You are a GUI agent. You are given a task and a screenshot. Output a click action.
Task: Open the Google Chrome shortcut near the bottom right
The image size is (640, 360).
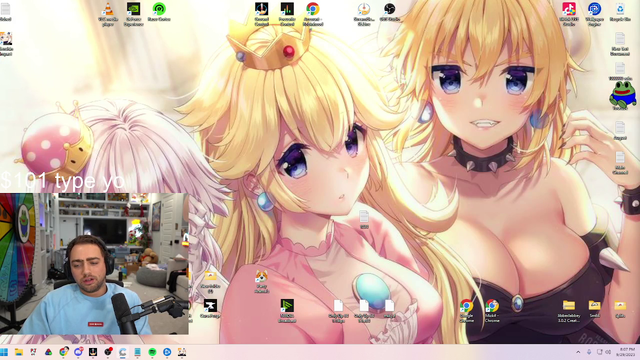pyautogui.click(x=466, y=310)
